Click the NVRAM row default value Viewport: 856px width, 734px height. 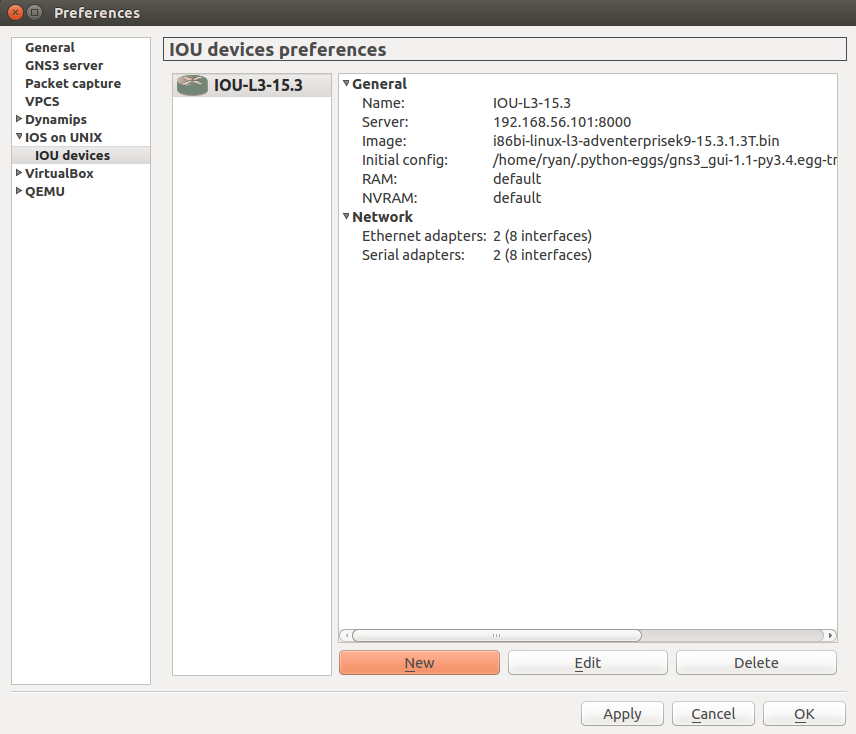[x=517, y=198]
